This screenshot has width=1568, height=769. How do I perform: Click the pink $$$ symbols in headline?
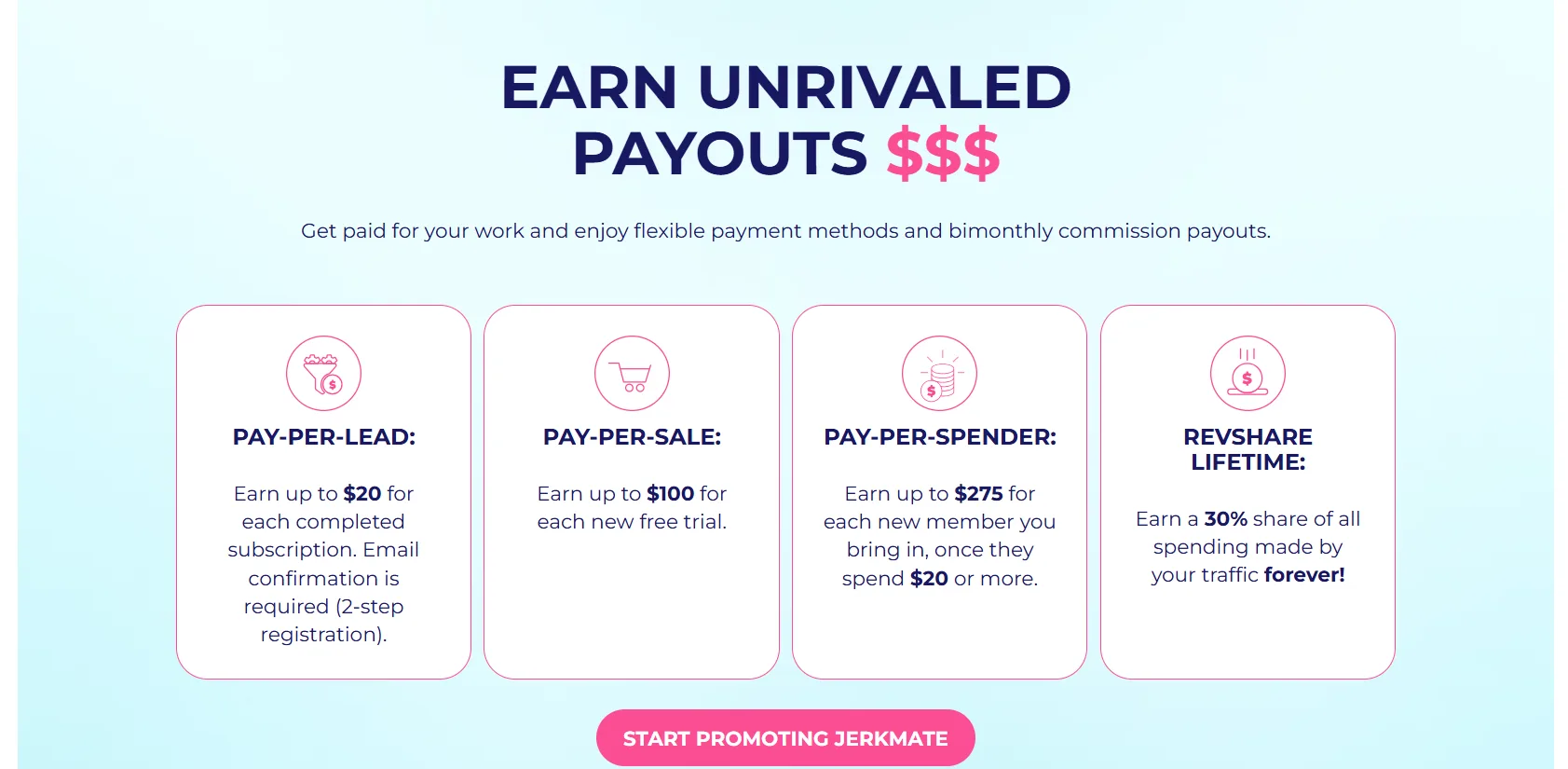(943, 154)
